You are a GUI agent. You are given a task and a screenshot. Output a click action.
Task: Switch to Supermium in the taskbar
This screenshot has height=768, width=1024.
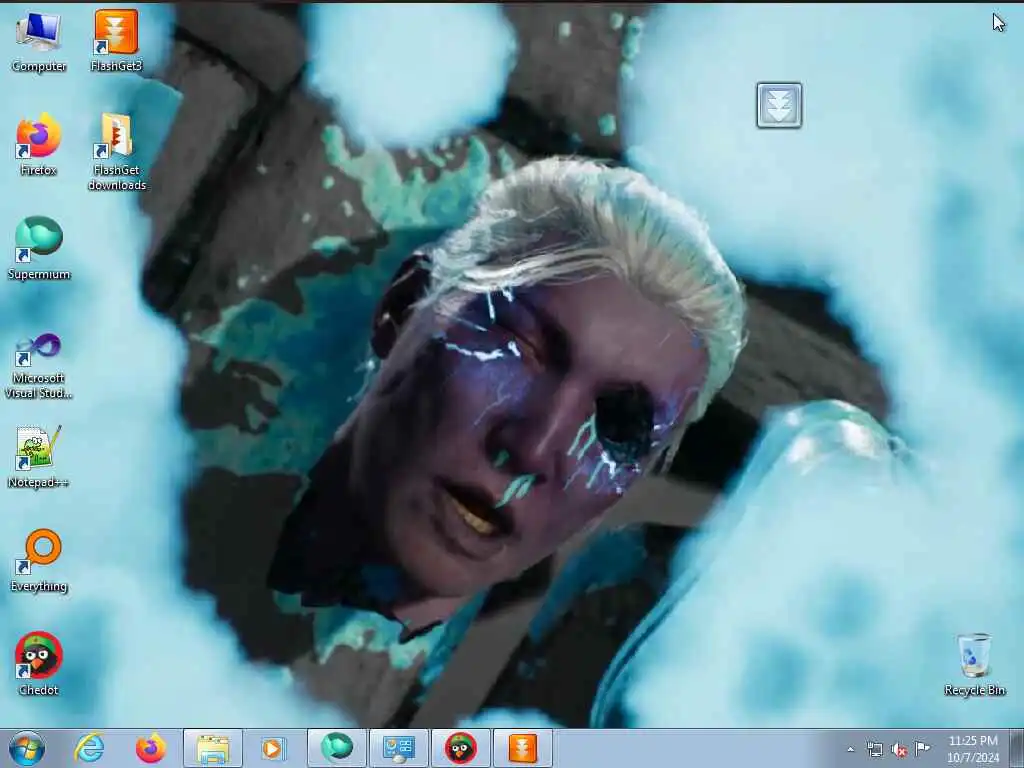click(337, 748)
